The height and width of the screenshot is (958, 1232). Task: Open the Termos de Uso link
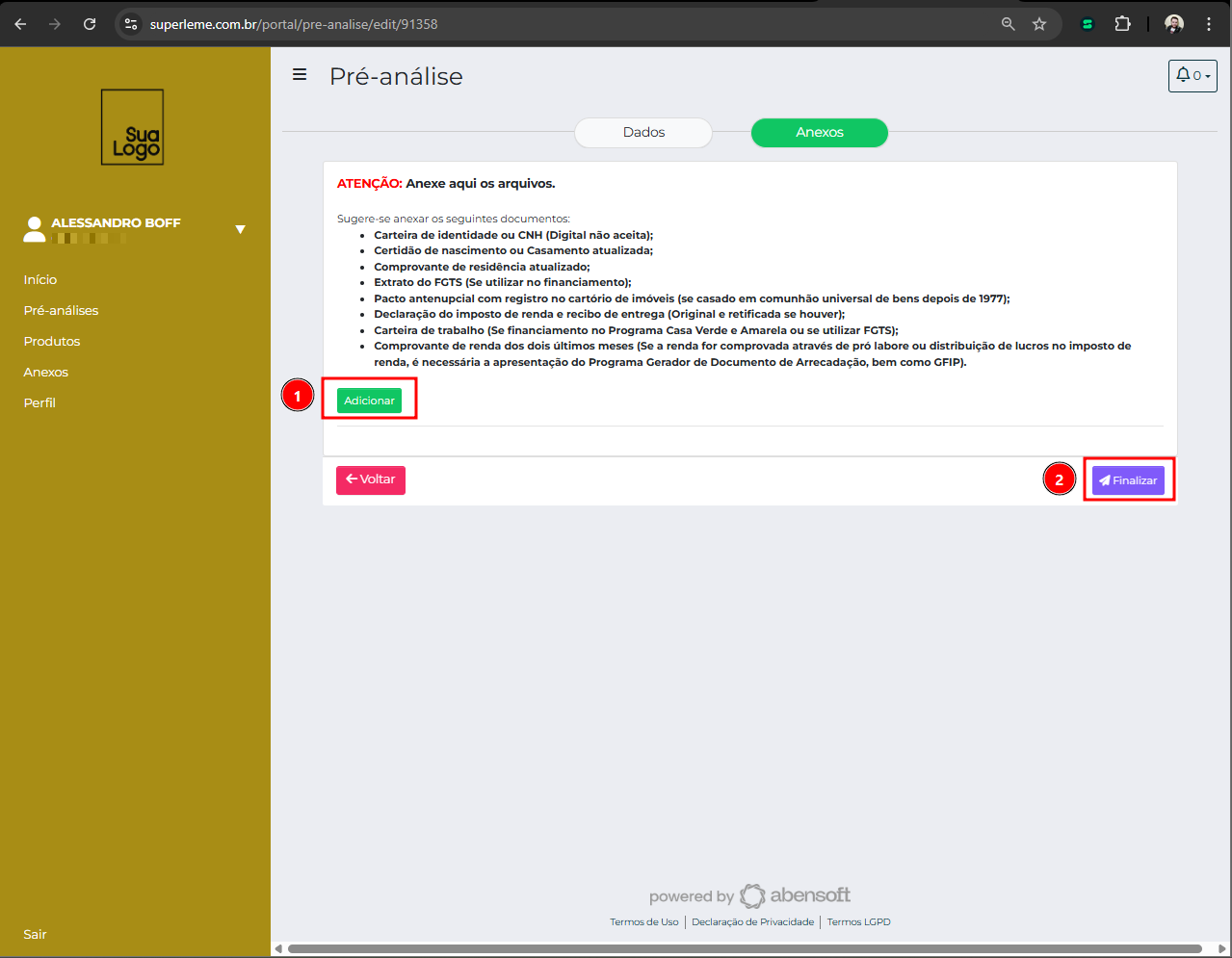pyautogui.click(x=643, y=922)
